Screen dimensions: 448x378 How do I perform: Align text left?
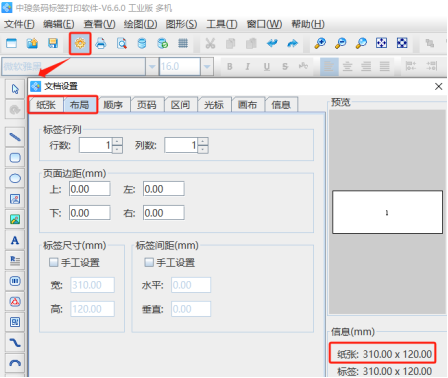point(329,66)
